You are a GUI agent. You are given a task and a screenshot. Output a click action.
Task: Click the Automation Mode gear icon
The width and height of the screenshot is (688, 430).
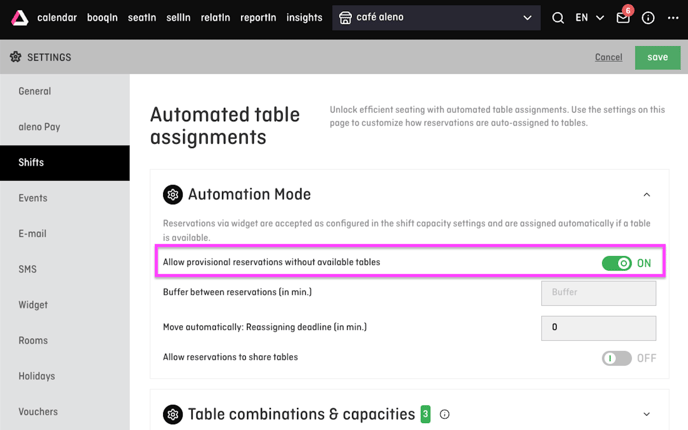pos(173,194)
